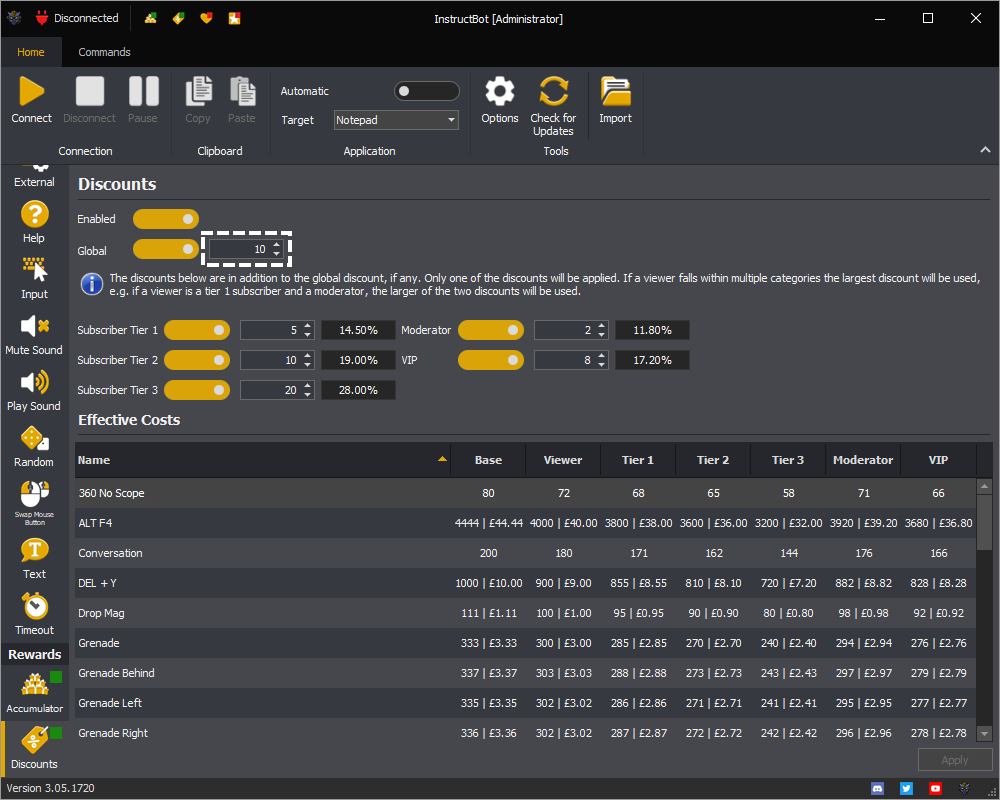Click the InstructBot logo in status bar
The image size is (1000, 800).
(x=964, y=789)
